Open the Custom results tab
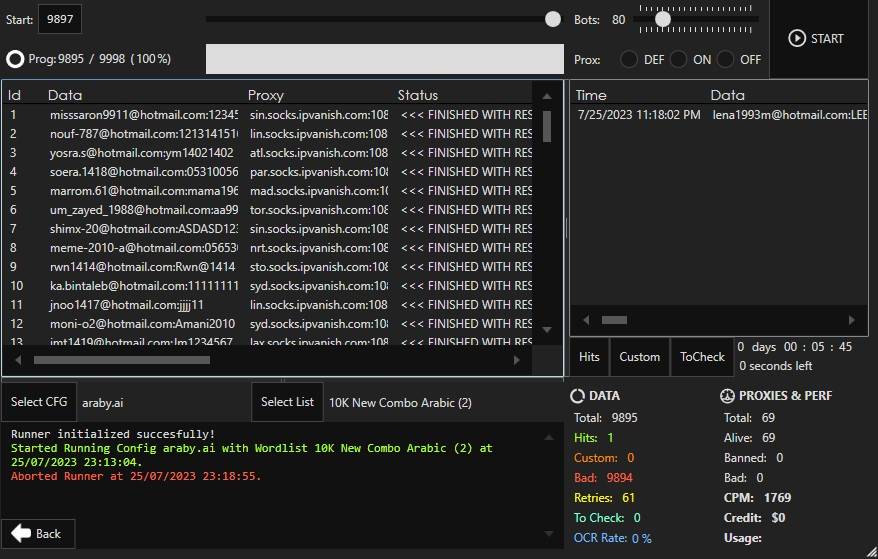 (639, 357)
